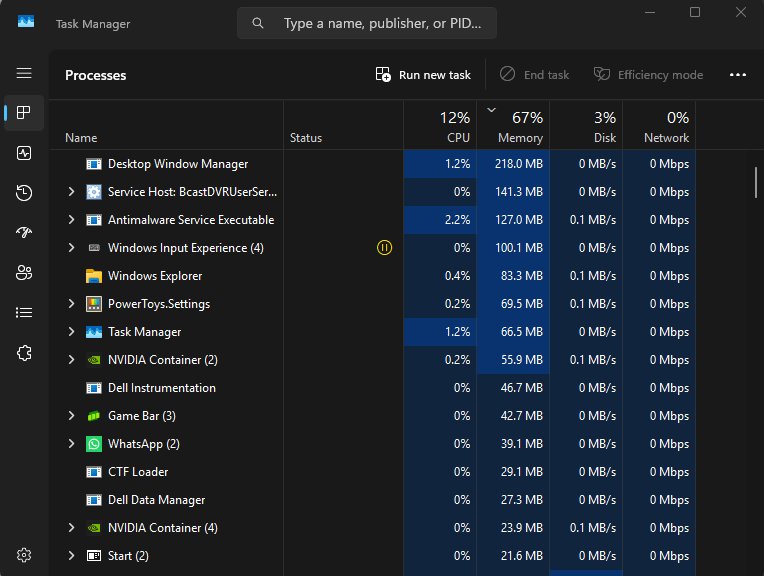
Task: Open the Details list sidebar icon
Action: [24, 312]
